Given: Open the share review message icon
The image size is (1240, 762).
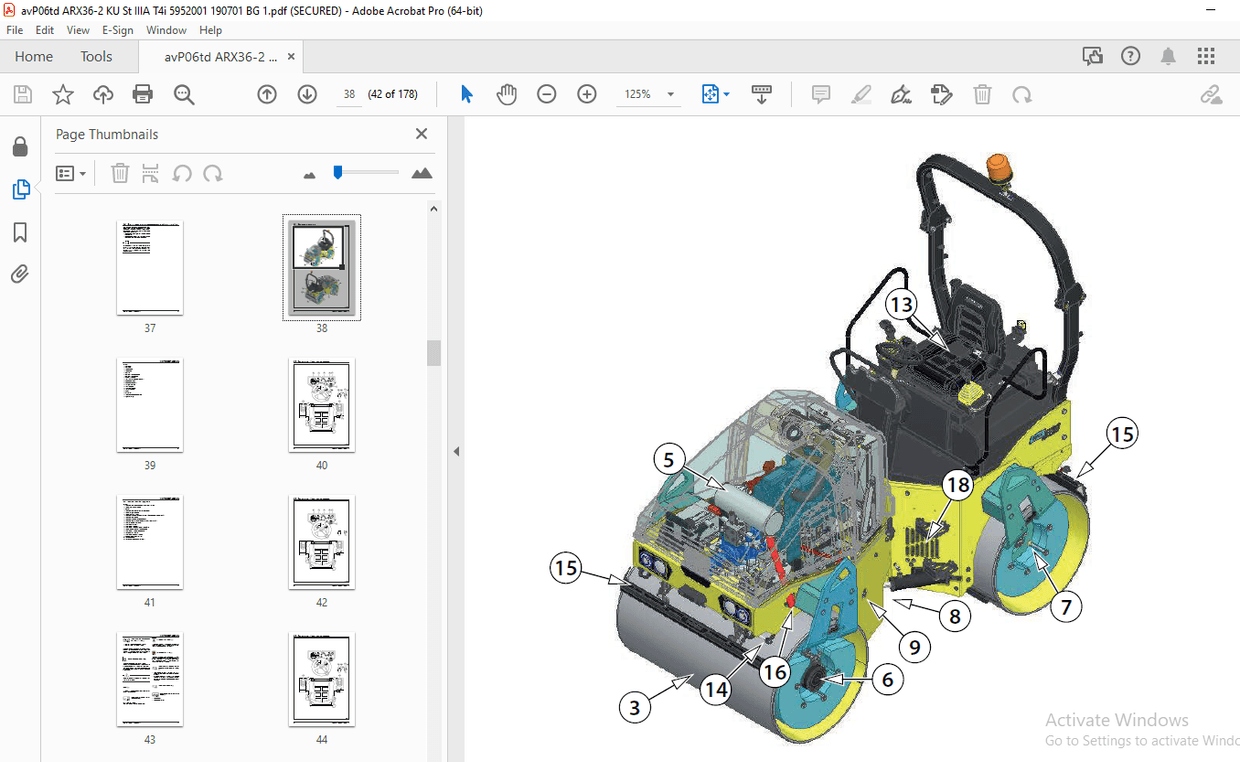Looking at the screenshot, I should pyautogui.click(x=1092, y=57).
